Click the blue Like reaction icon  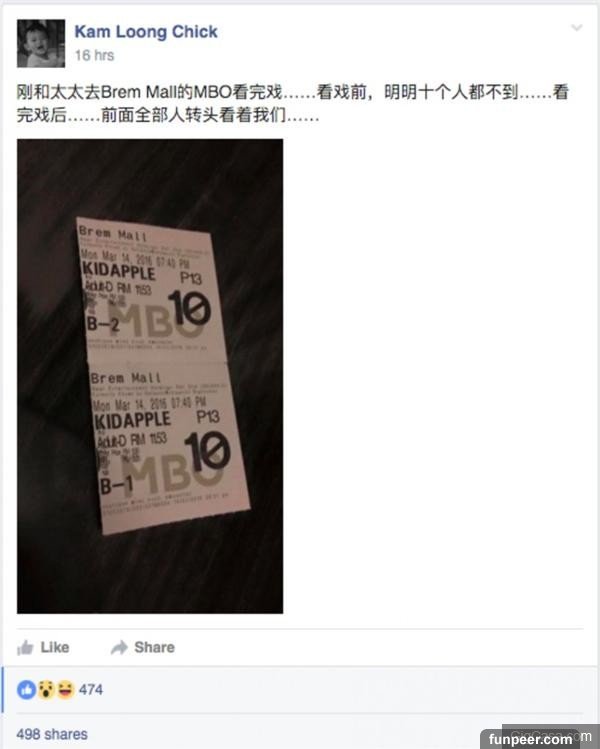point(26,690)
